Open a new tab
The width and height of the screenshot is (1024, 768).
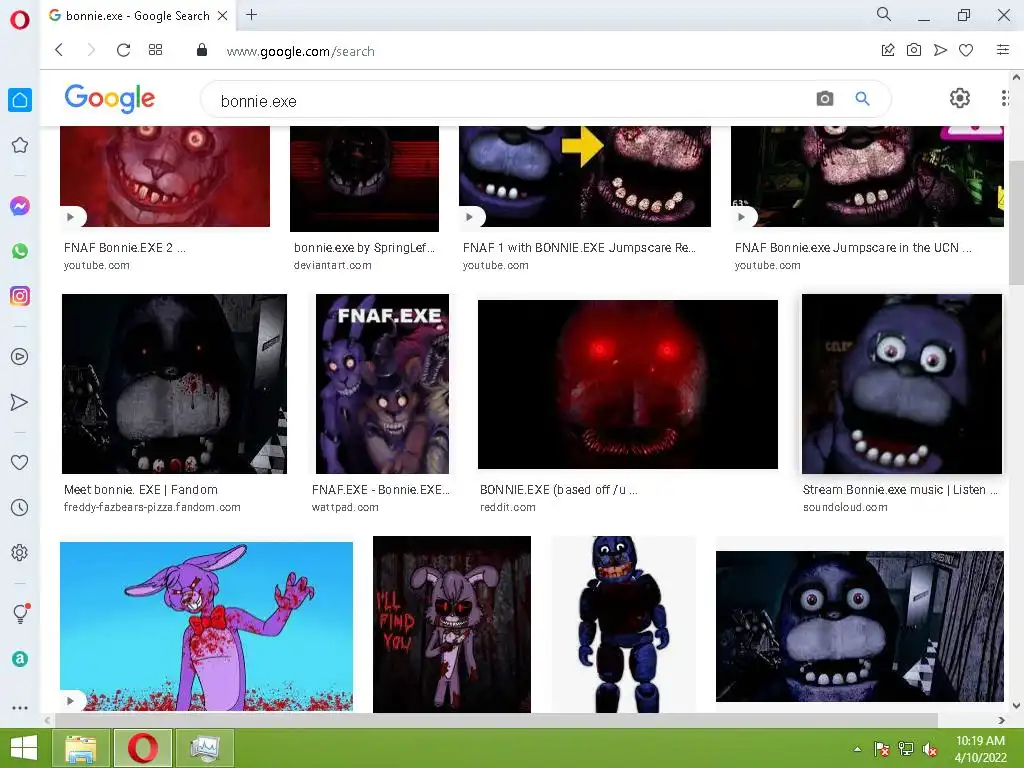[251, 15]
